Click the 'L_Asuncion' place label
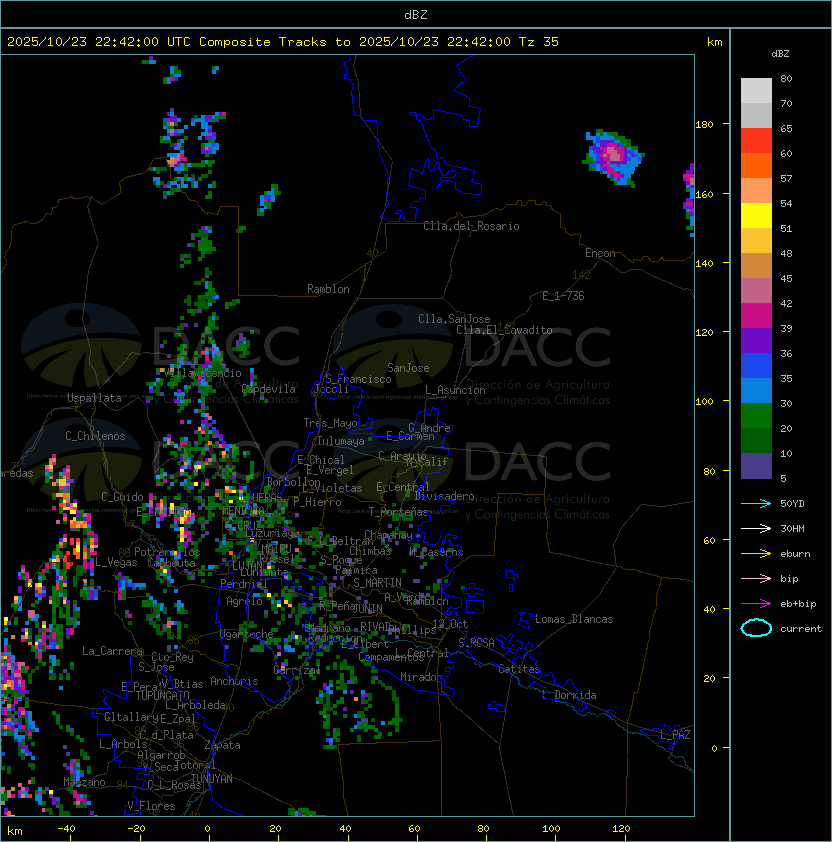Image resolution: width=832 pixels, height=842 pixels. pos(455,390)
